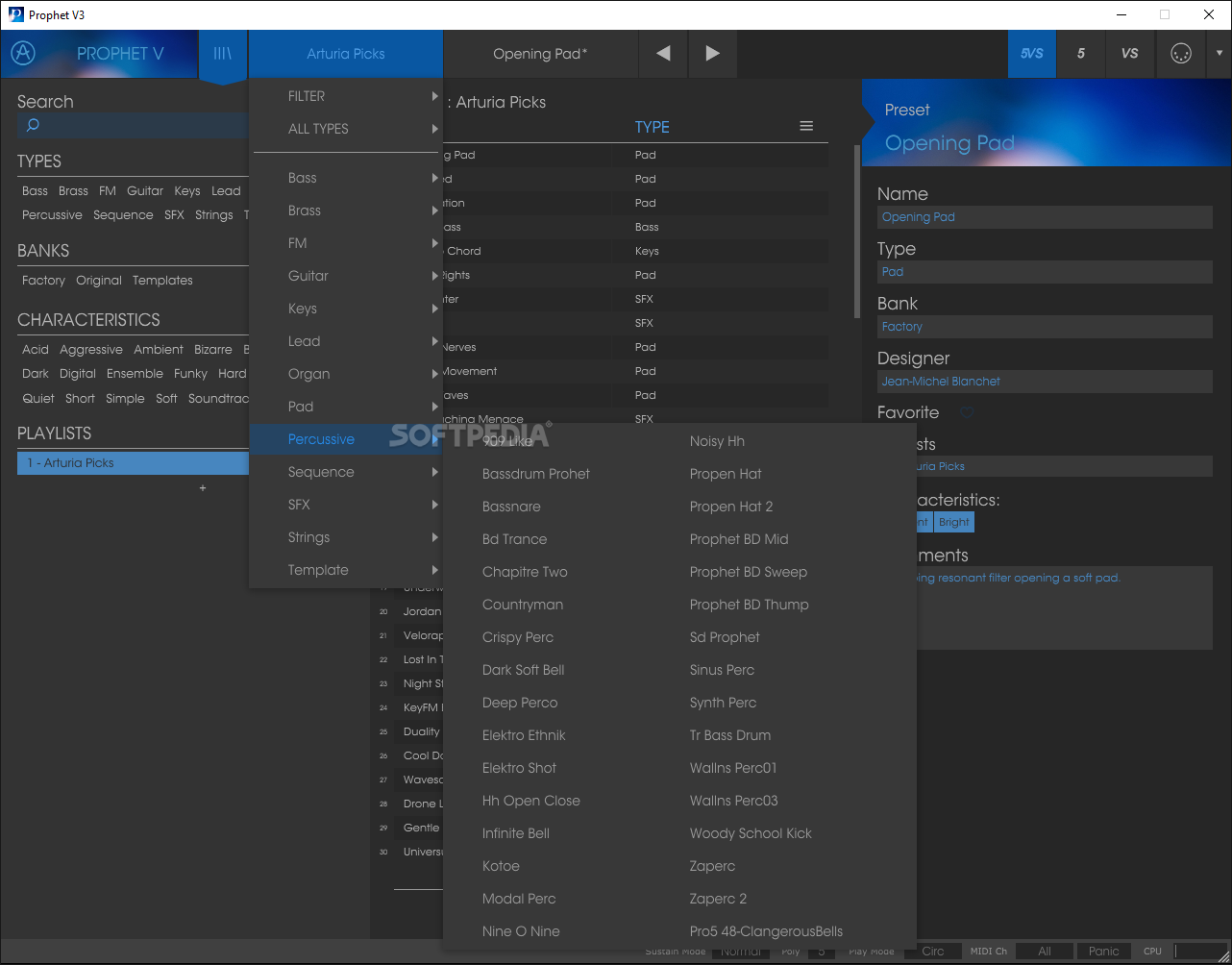Open the Organ menu entry
Viewport: 1232px width, 965px height.
(x=346, y=374)
